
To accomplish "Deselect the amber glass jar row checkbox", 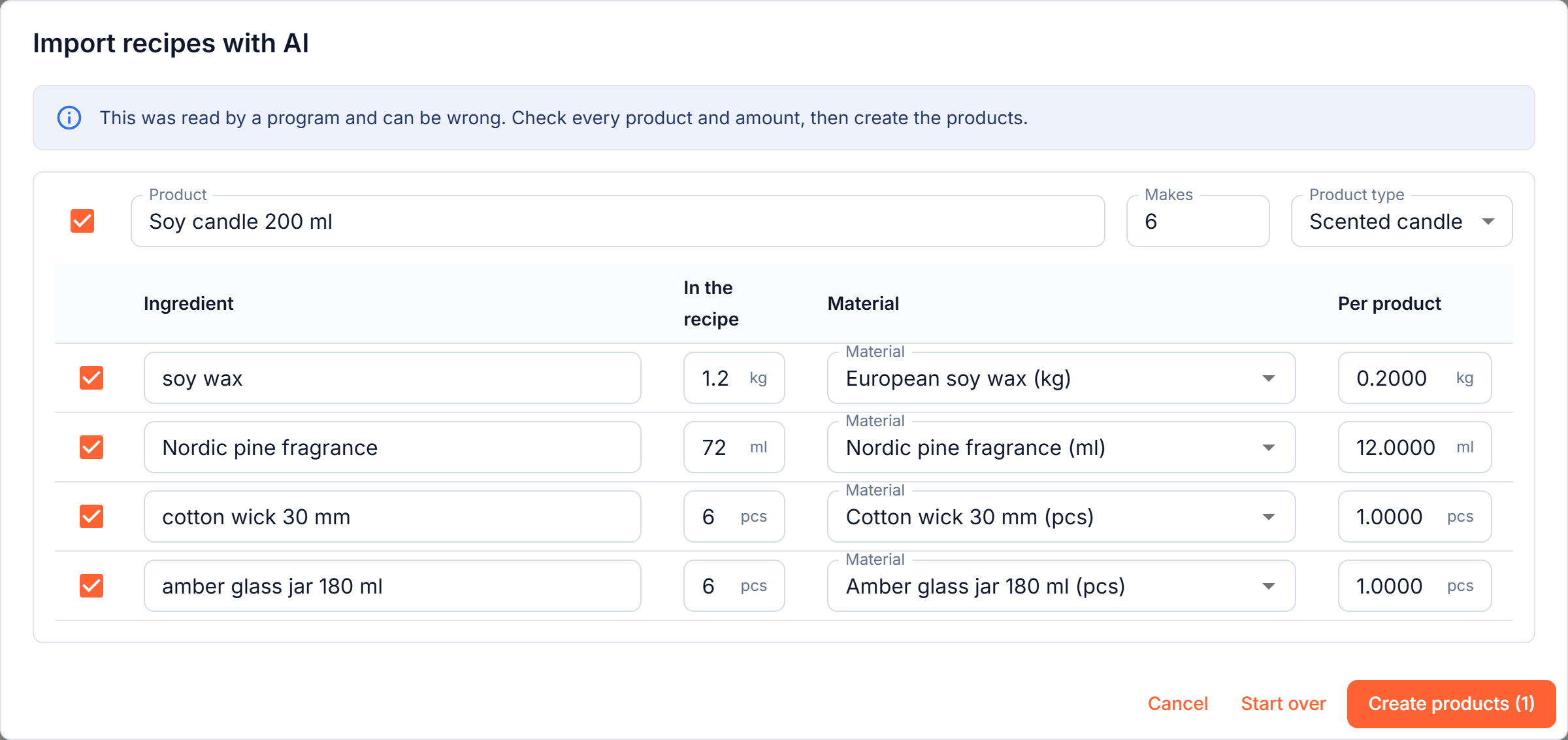I will [91, 586].
